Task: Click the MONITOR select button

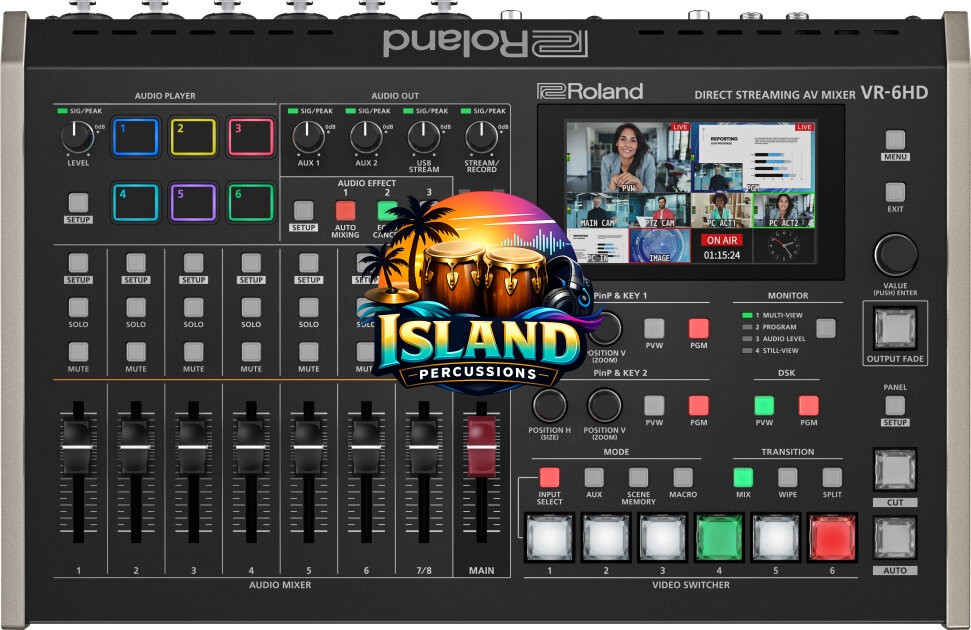Action: coord(825,328)
